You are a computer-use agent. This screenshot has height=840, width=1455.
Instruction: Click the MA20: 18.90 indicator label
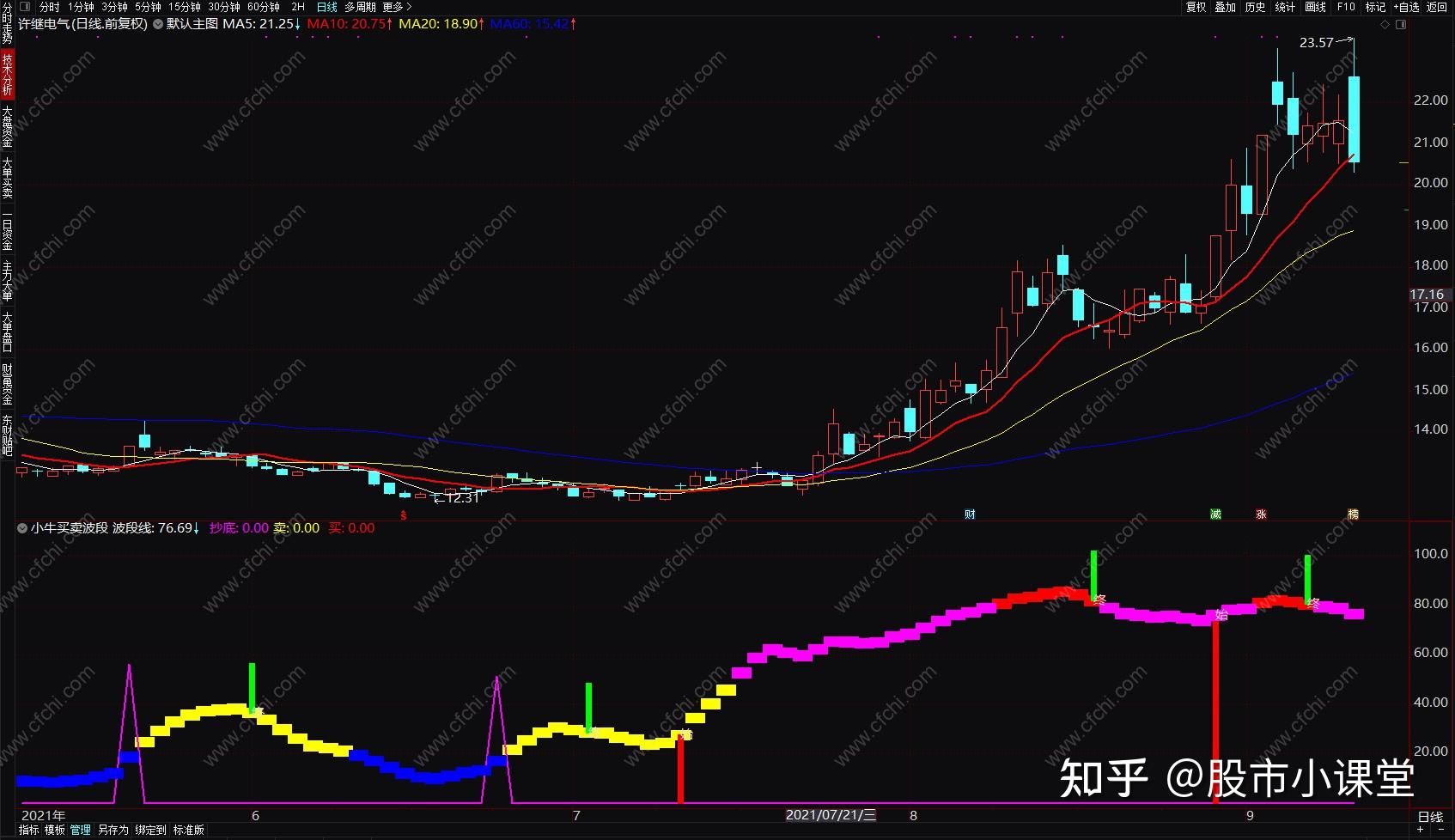tap(441, 24)
